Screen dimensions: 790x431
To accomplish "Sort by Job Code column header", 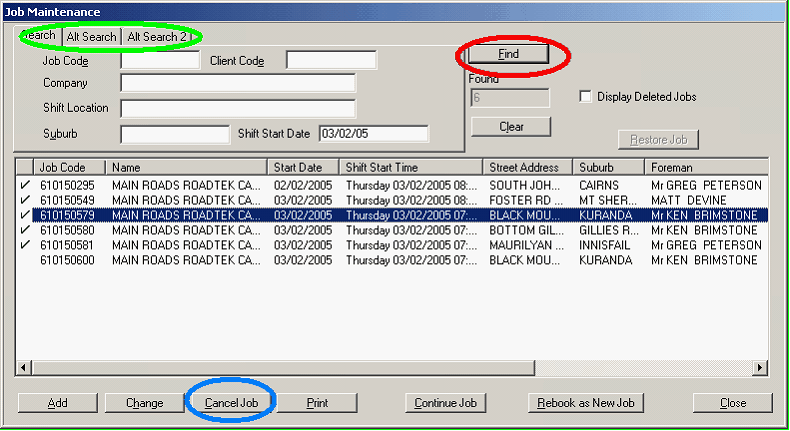I will tap(69, 167).
